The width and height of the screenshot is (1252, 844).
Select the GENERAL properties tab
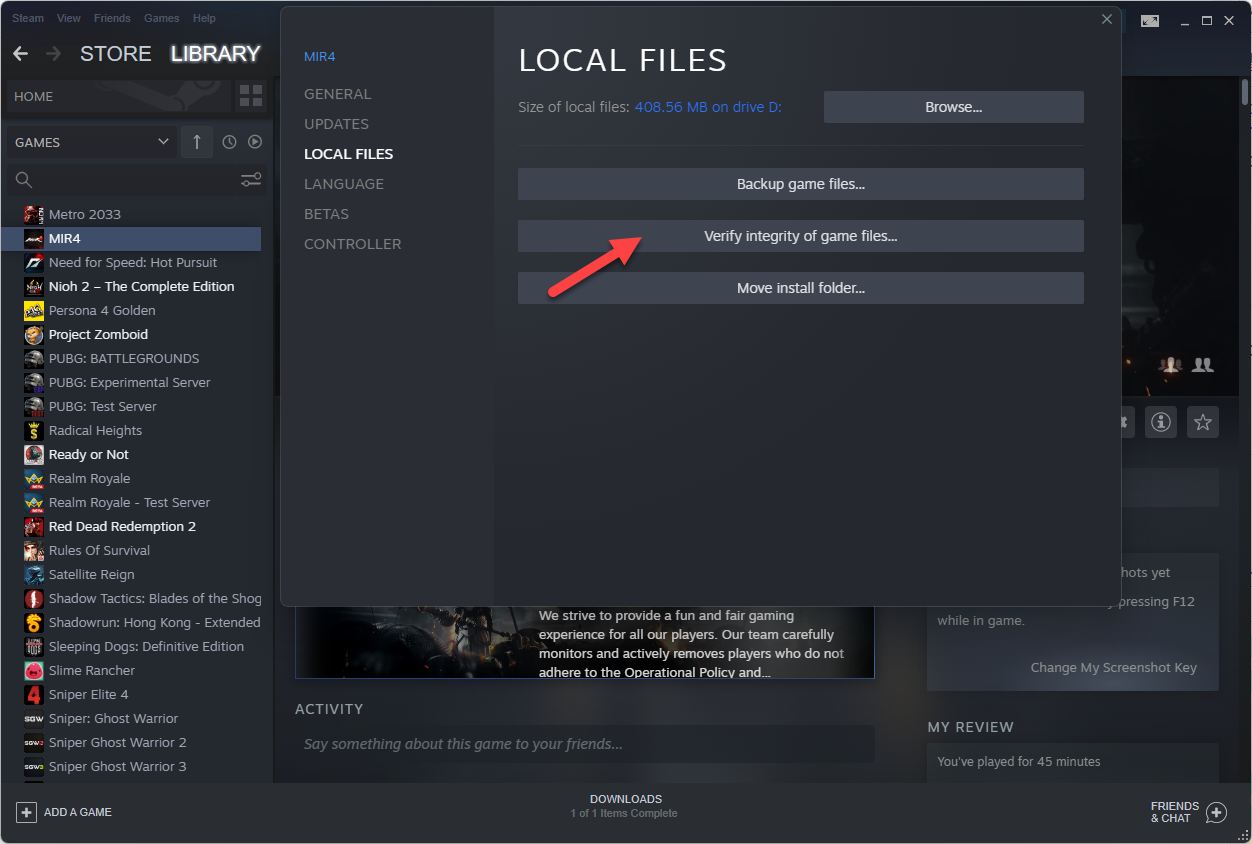click(338, 94)
